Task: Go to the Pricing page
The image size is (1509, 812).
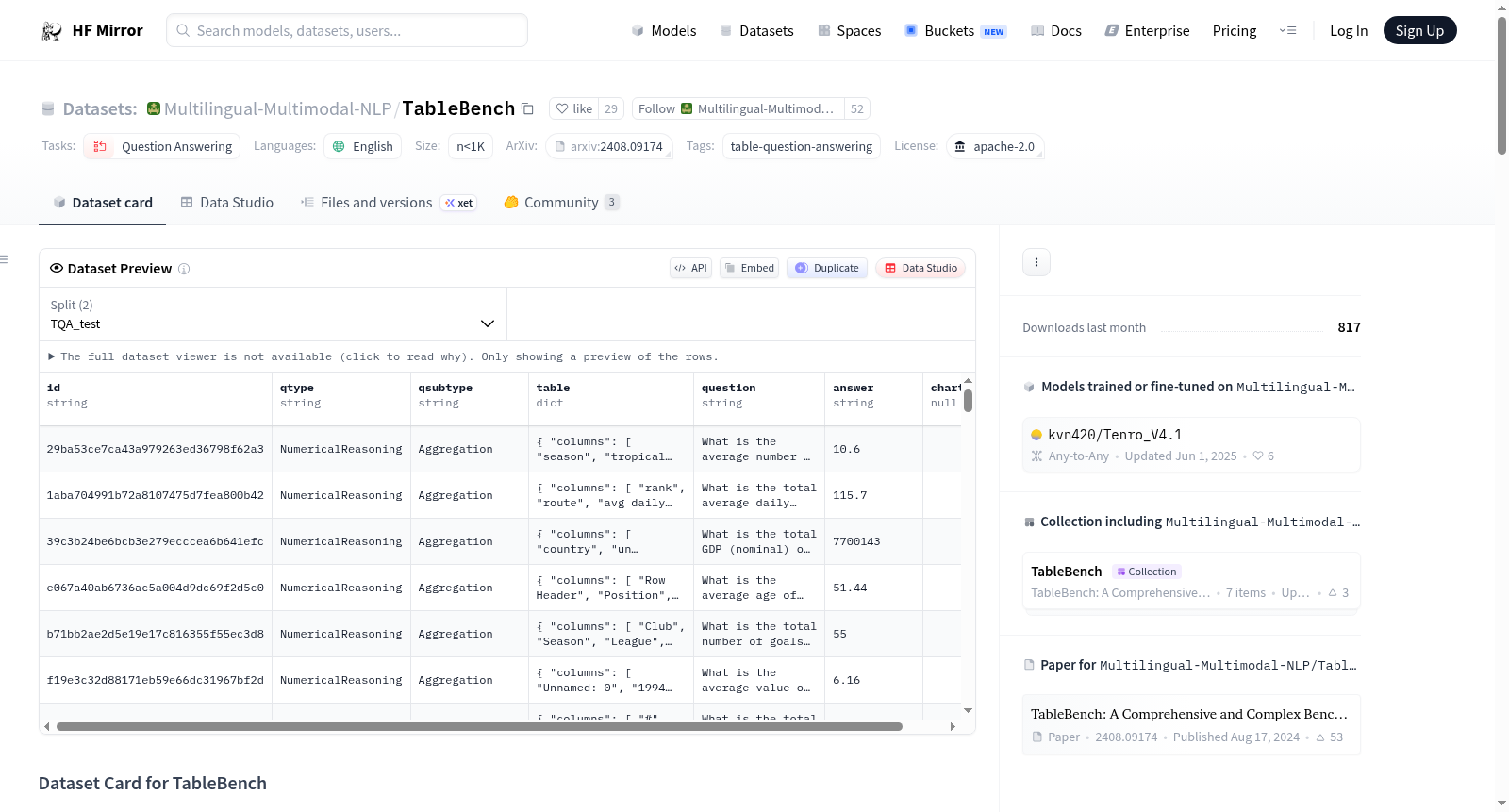Action: point(1235,31)
